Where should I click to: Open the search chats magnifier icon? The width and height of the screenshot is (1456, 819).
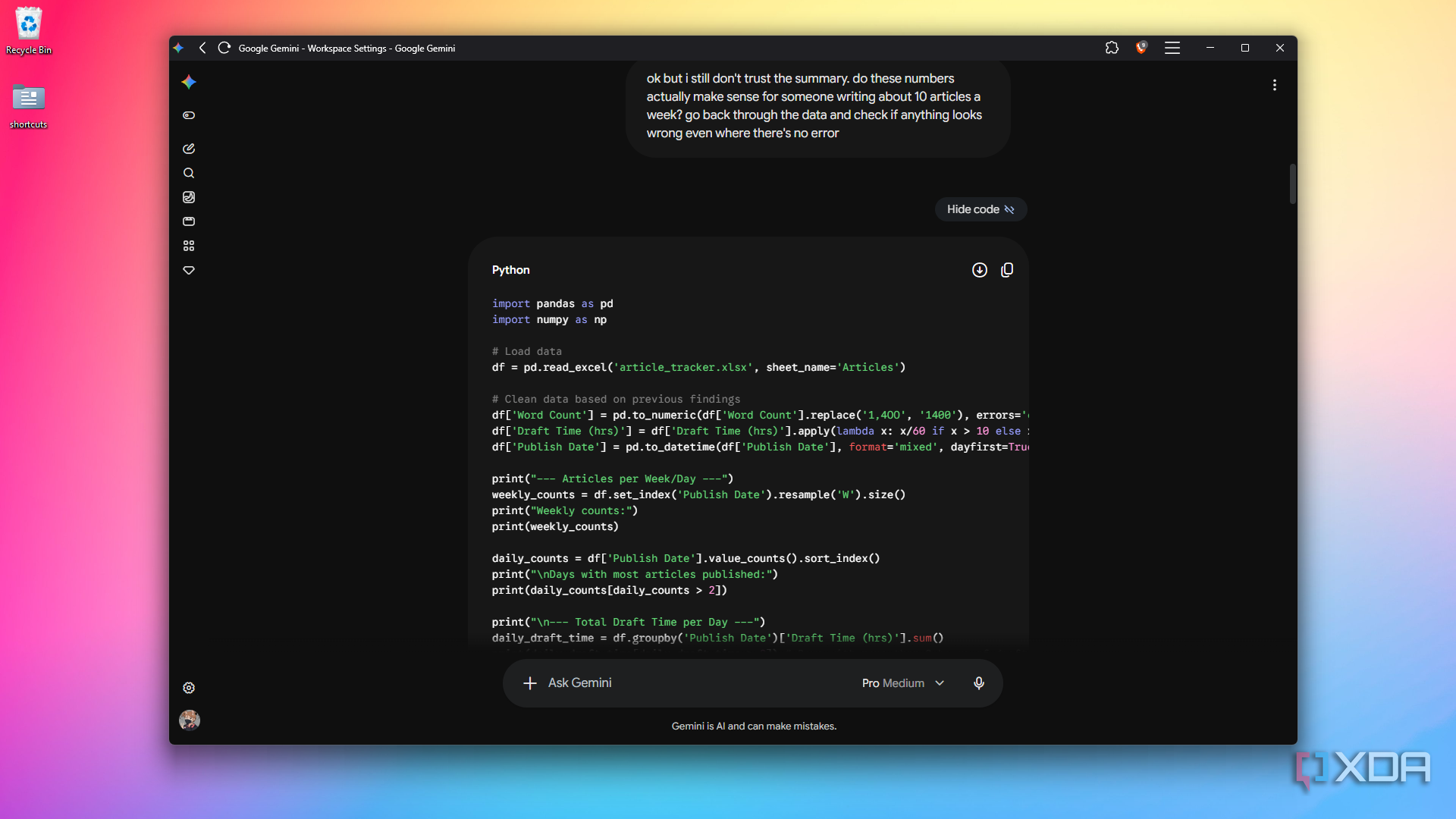189,173
